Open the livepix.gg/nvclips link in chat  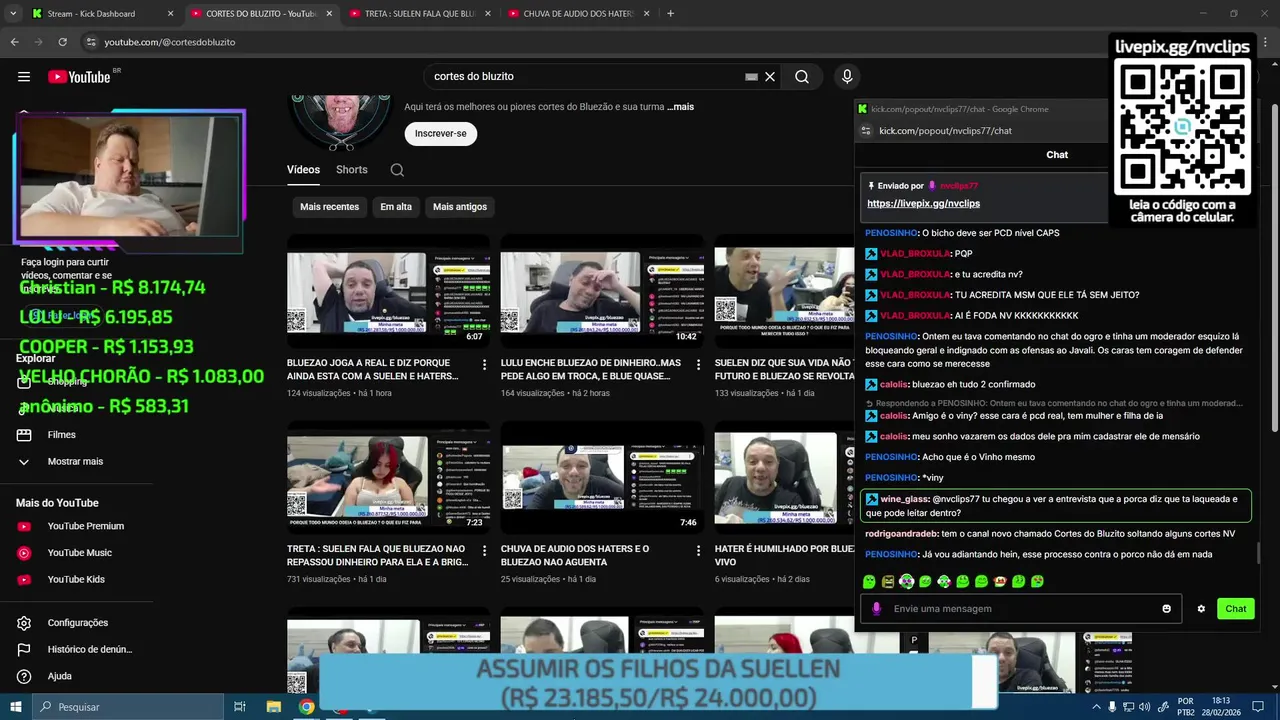point(923,204)
